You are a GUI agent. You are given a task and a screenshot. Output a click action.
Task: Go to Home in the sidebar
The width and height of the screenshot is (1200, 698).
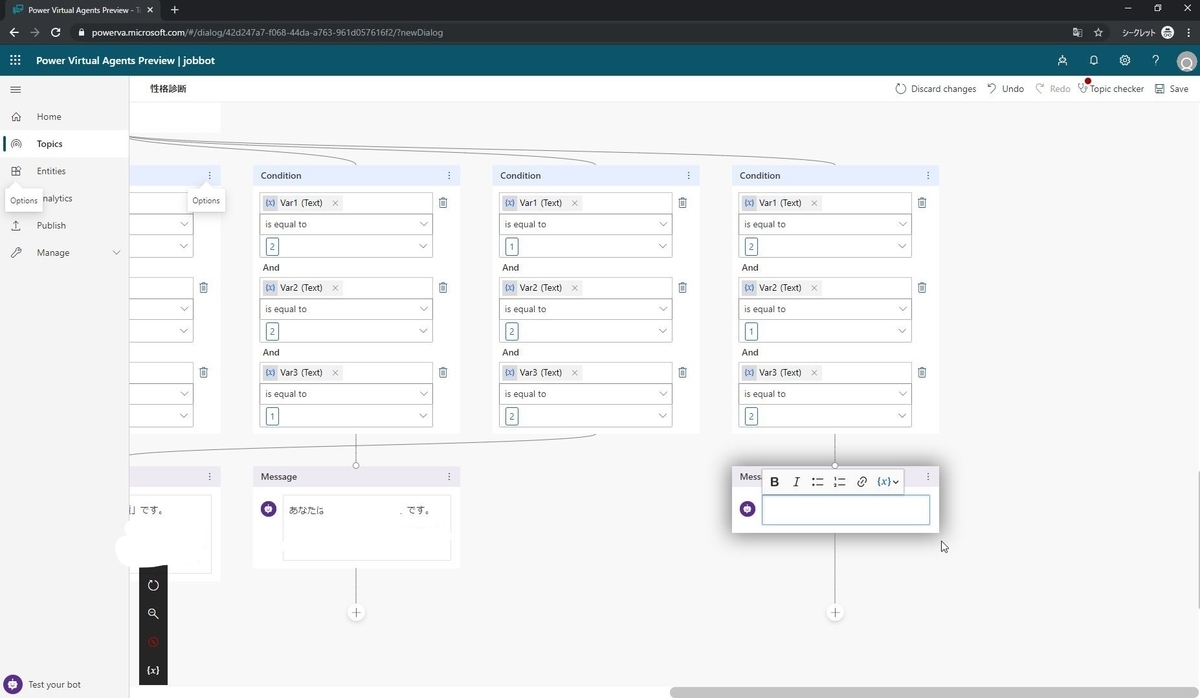pos(49,117)
